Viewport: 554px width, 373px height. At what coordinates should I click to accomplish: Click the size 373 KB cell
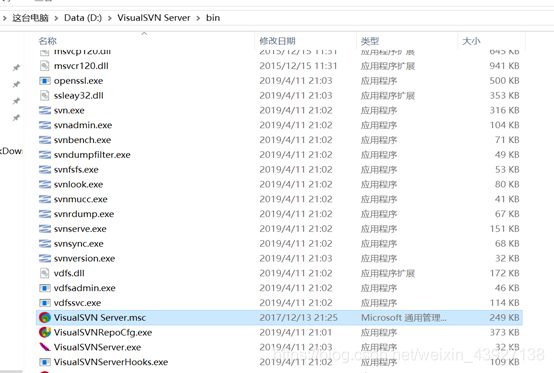pyautogui.click(x=505, y=332)
